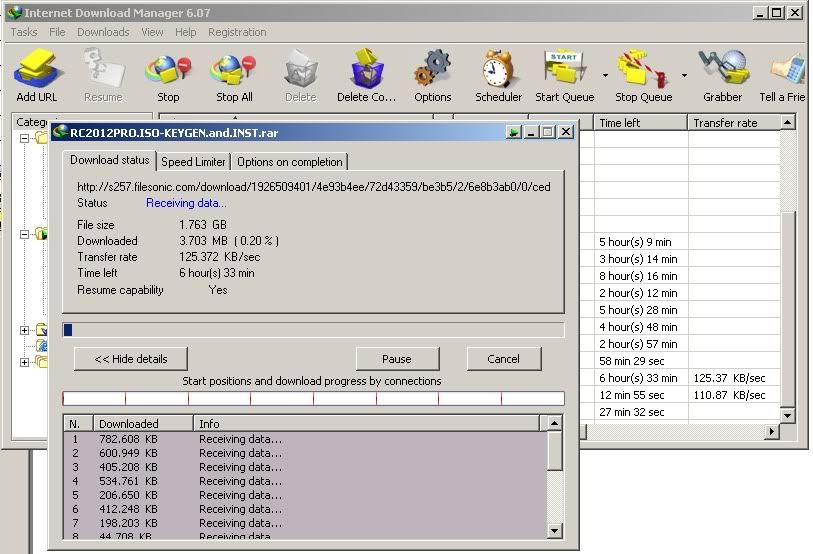Click the main list scroll up arrow

(787, 123)
